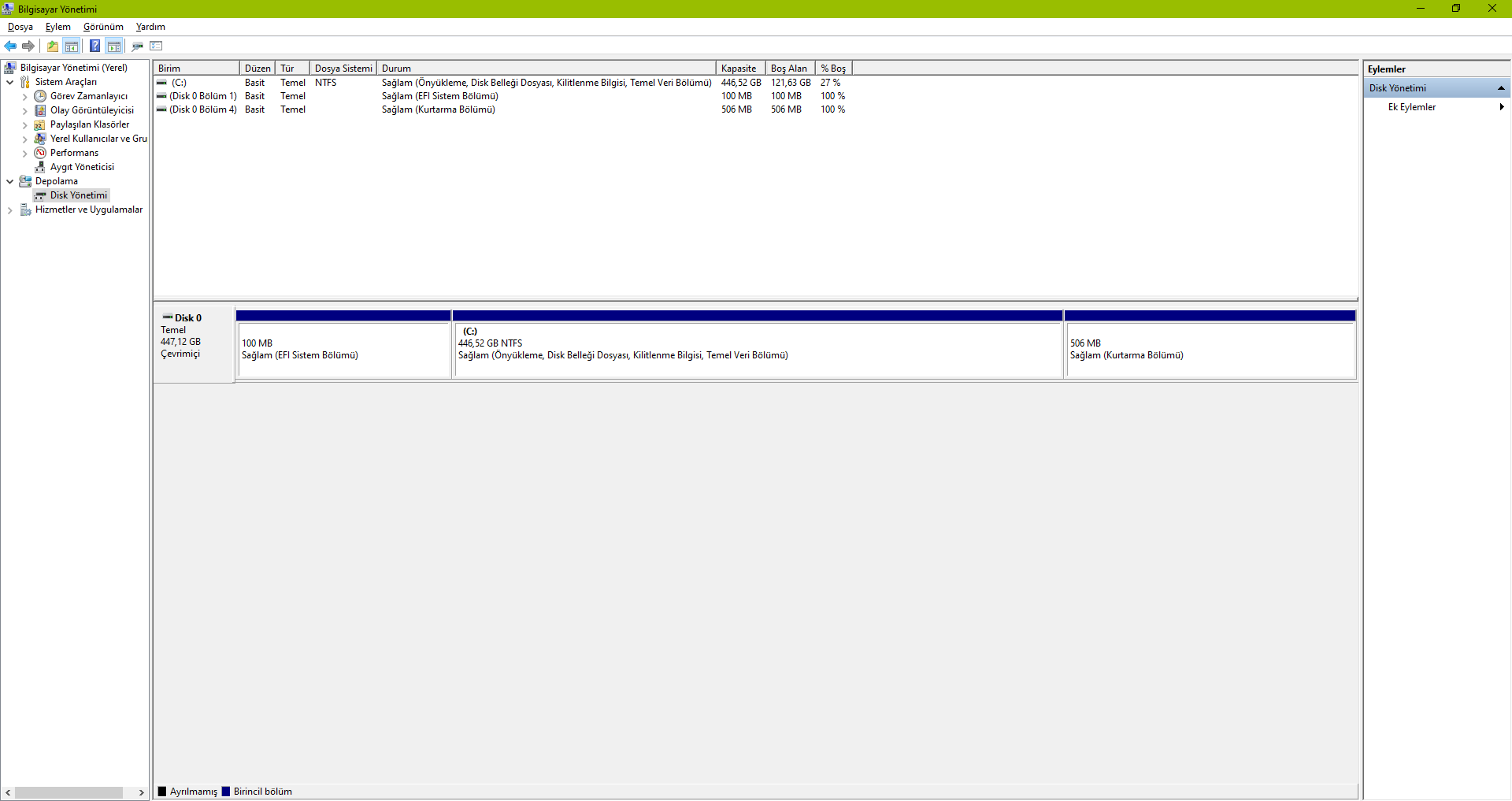Image resolution: width=1512 pixels, height=801 pixels.
Task: Sort by the Durum column header
Action: pyautogui.click(x=547, y=69)
